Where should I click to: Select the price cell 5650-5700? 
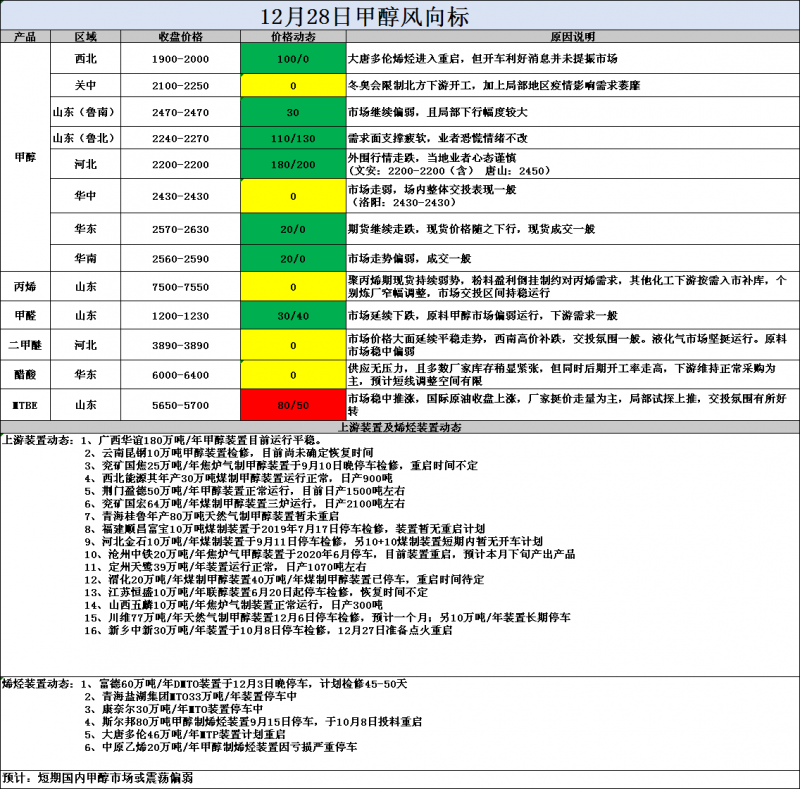(181, 405)
